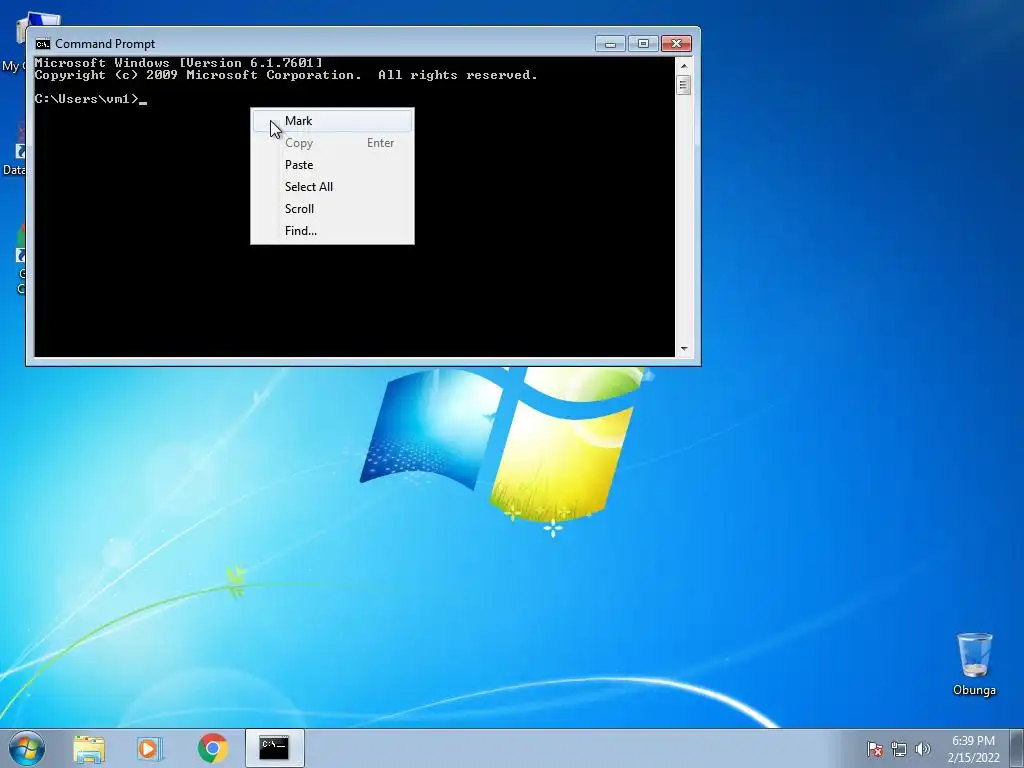Click the Copyright 2009 Microsoft line
Image resolution: width=1024 pixels, height=768 pixels.
coord(286,75)
